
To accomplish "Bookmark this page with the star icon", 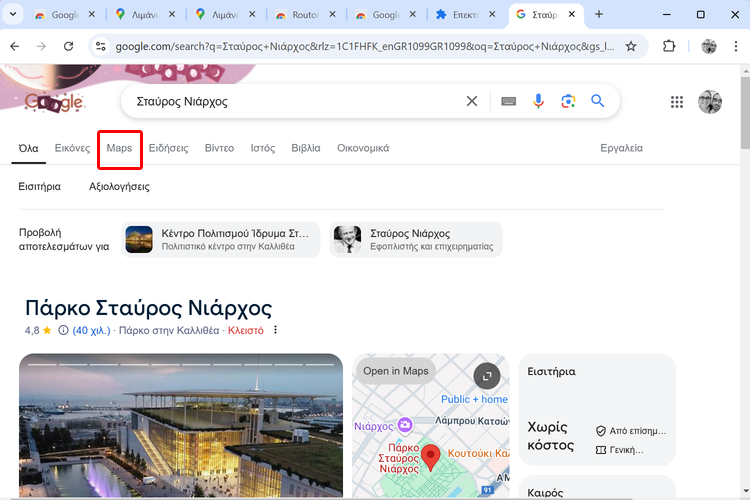I will tap(631, 46).
